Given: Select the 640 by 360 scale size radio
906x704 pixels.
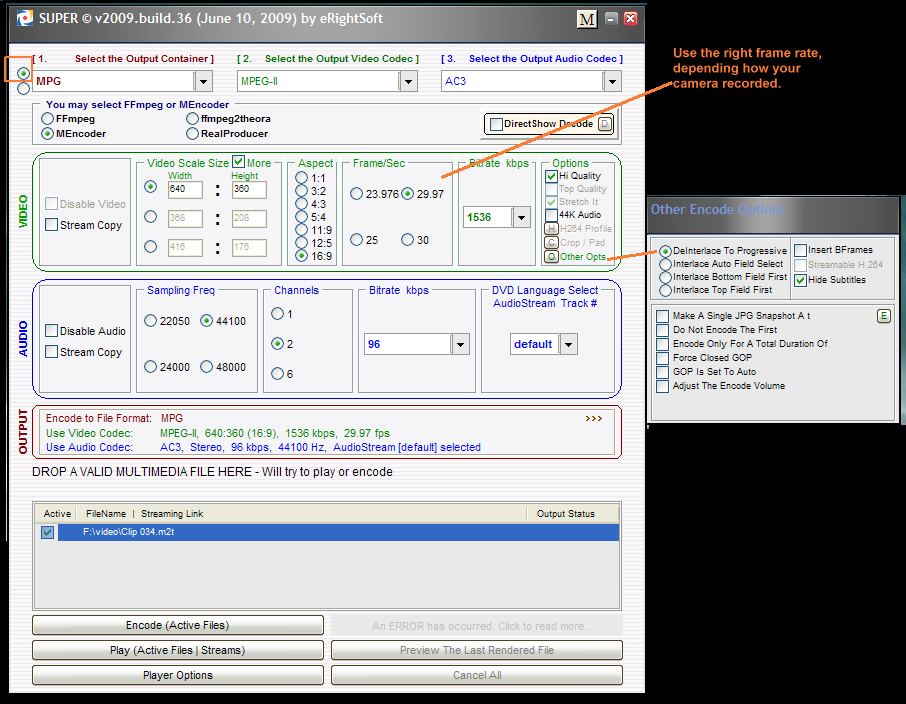Looking at the screenshot, I should tap(151, 187).
